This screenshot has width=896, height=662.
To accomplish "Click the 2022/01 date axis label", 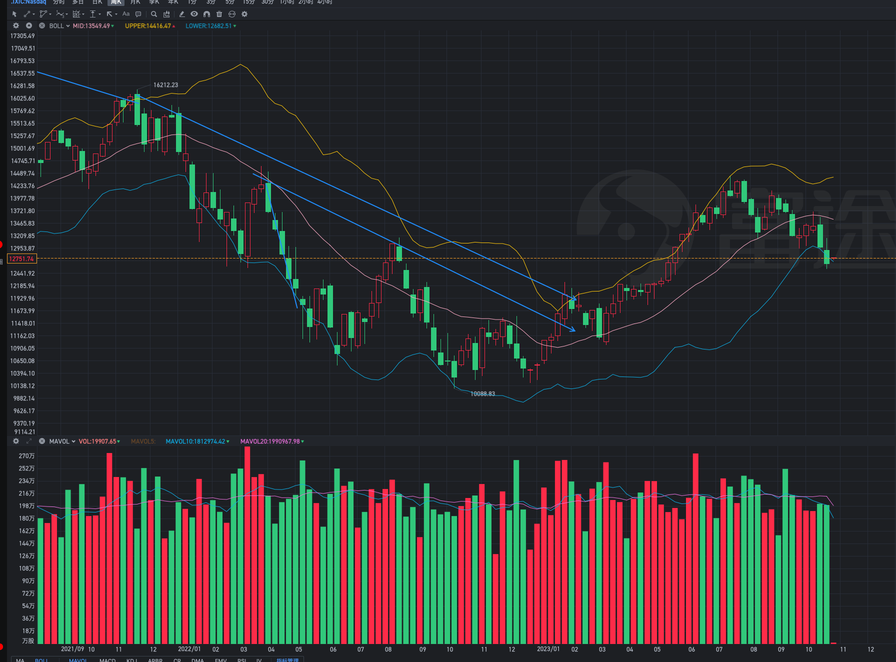I will point(189,649).
